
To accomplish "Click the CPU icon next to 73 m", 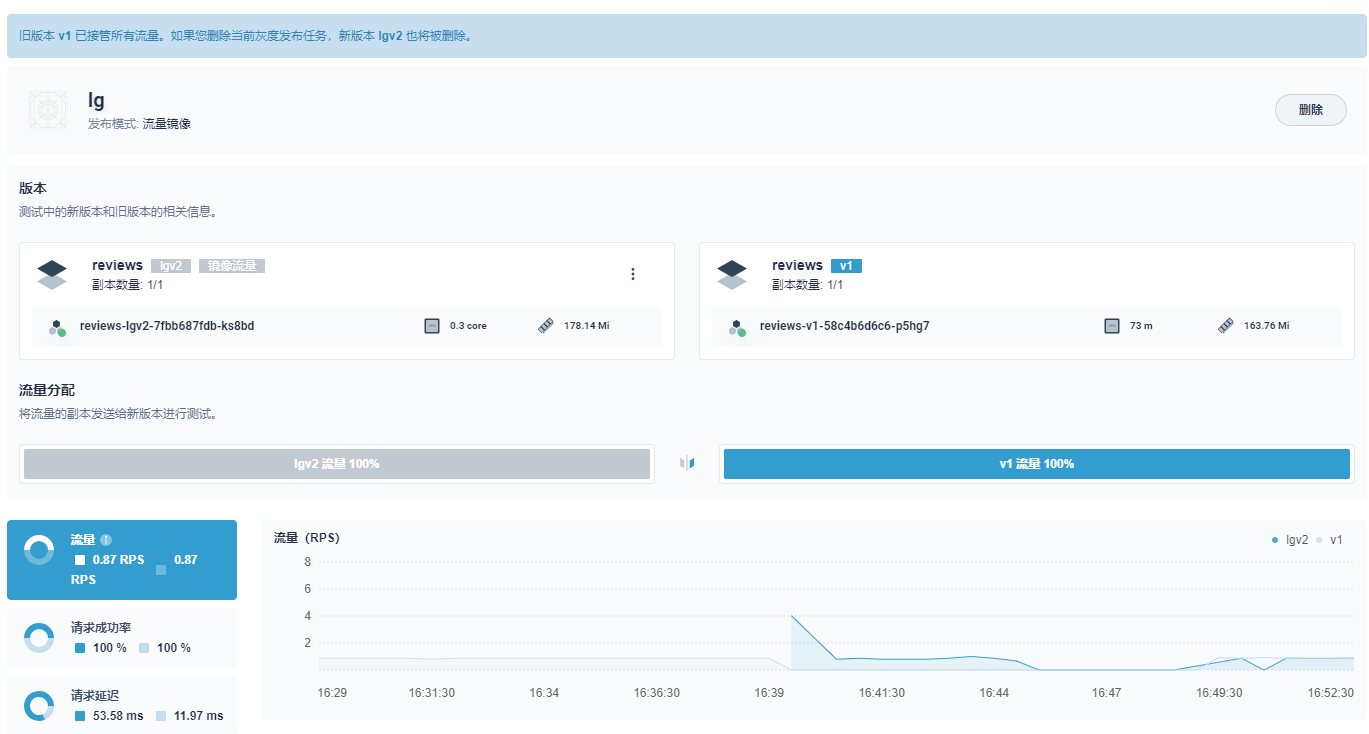I will pos(1112,326).
